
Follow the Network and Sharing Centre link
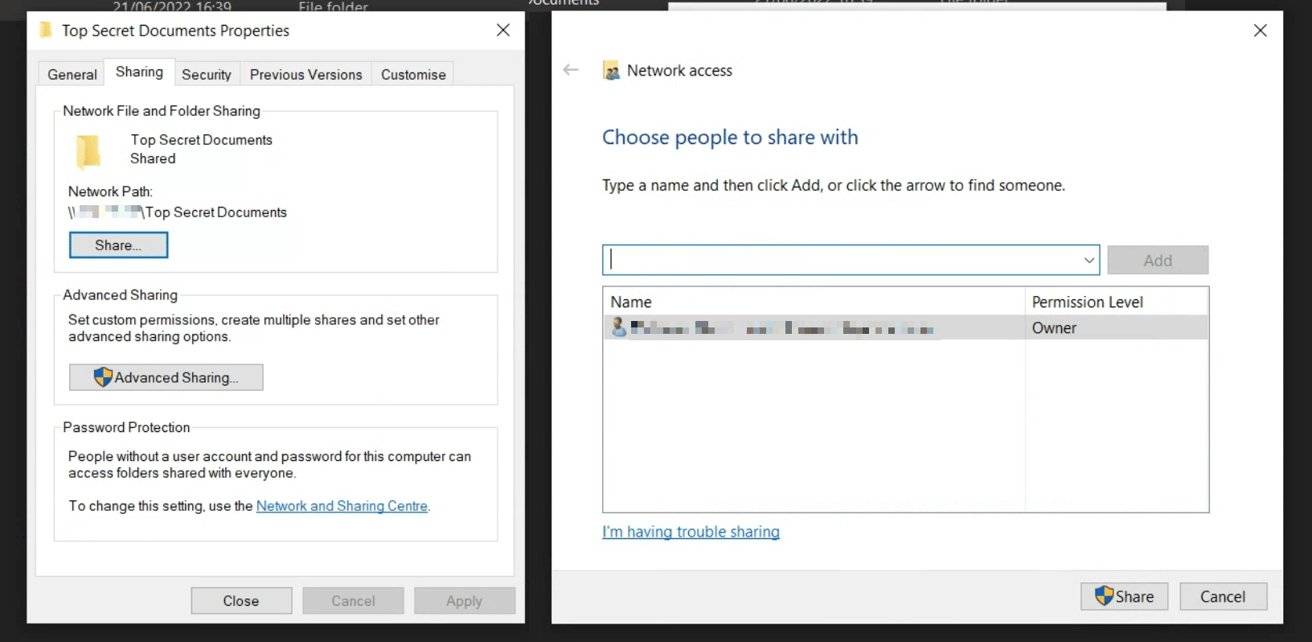(342, 506)
